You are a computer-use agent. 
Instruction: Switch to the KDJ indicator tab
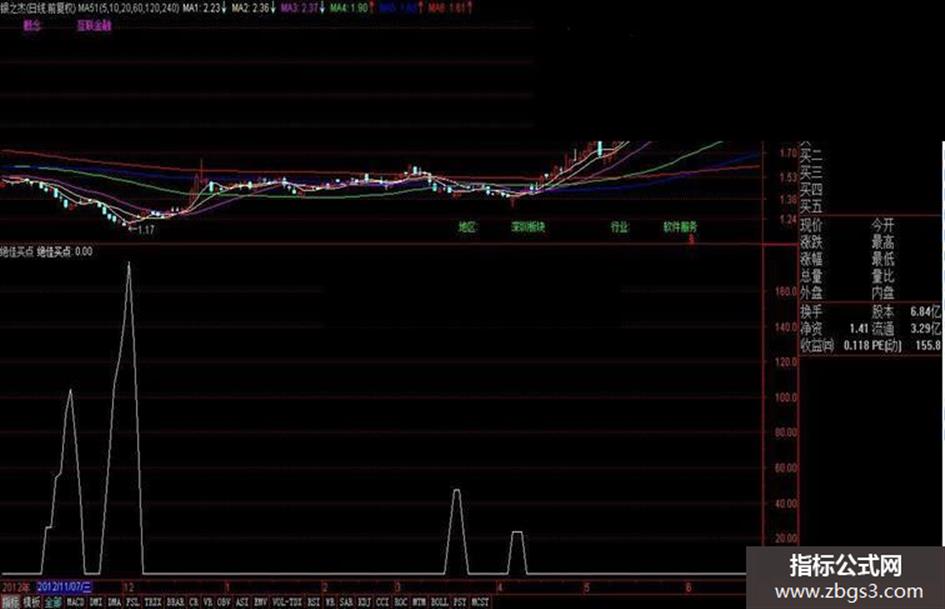click(x=365, y=602)
